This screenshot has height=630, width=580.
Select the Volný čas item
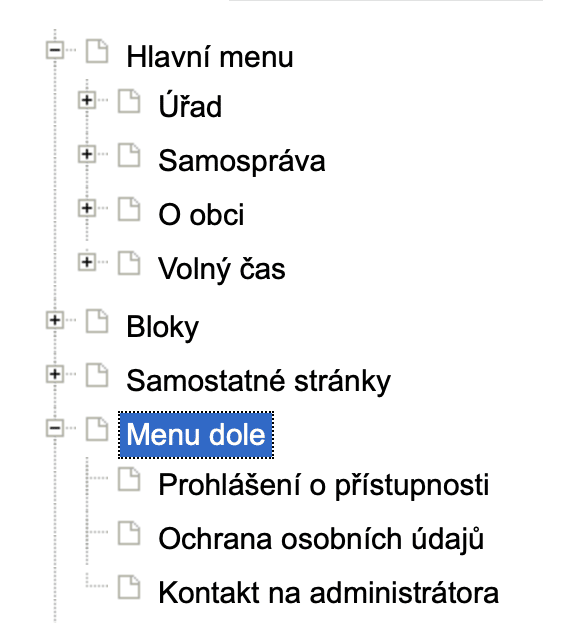(222, 269)
